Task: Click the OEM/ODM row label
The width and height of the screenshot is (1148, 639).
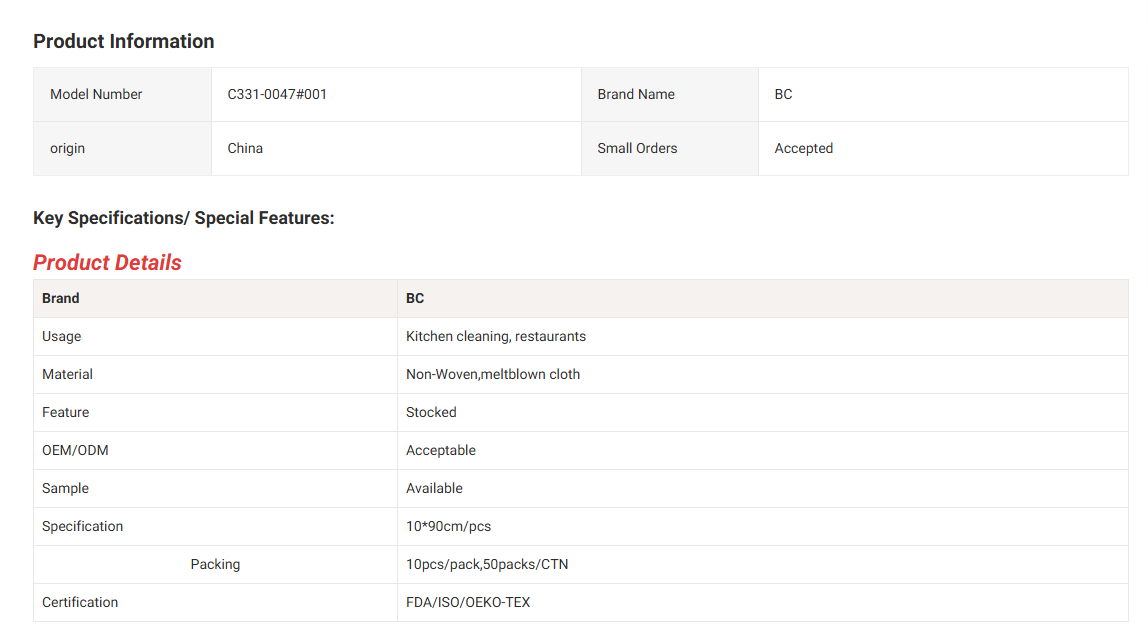Action: (75, 450)
